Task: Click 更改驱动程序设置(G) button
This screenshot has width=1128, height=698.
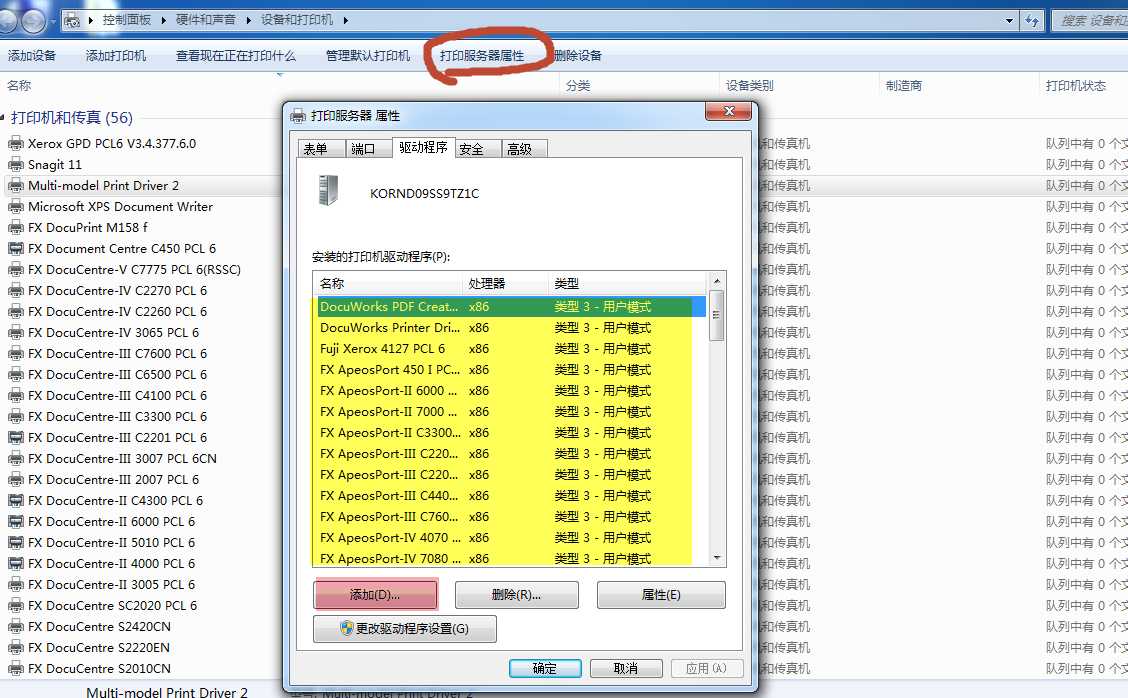Action: pos(405,628)
